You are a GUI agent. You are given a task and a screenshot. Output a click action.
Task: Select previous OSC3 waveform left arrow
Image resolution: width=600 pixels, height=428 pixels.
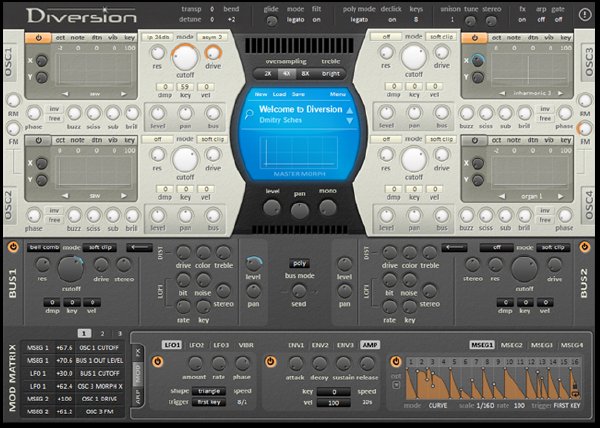(502, 93)
